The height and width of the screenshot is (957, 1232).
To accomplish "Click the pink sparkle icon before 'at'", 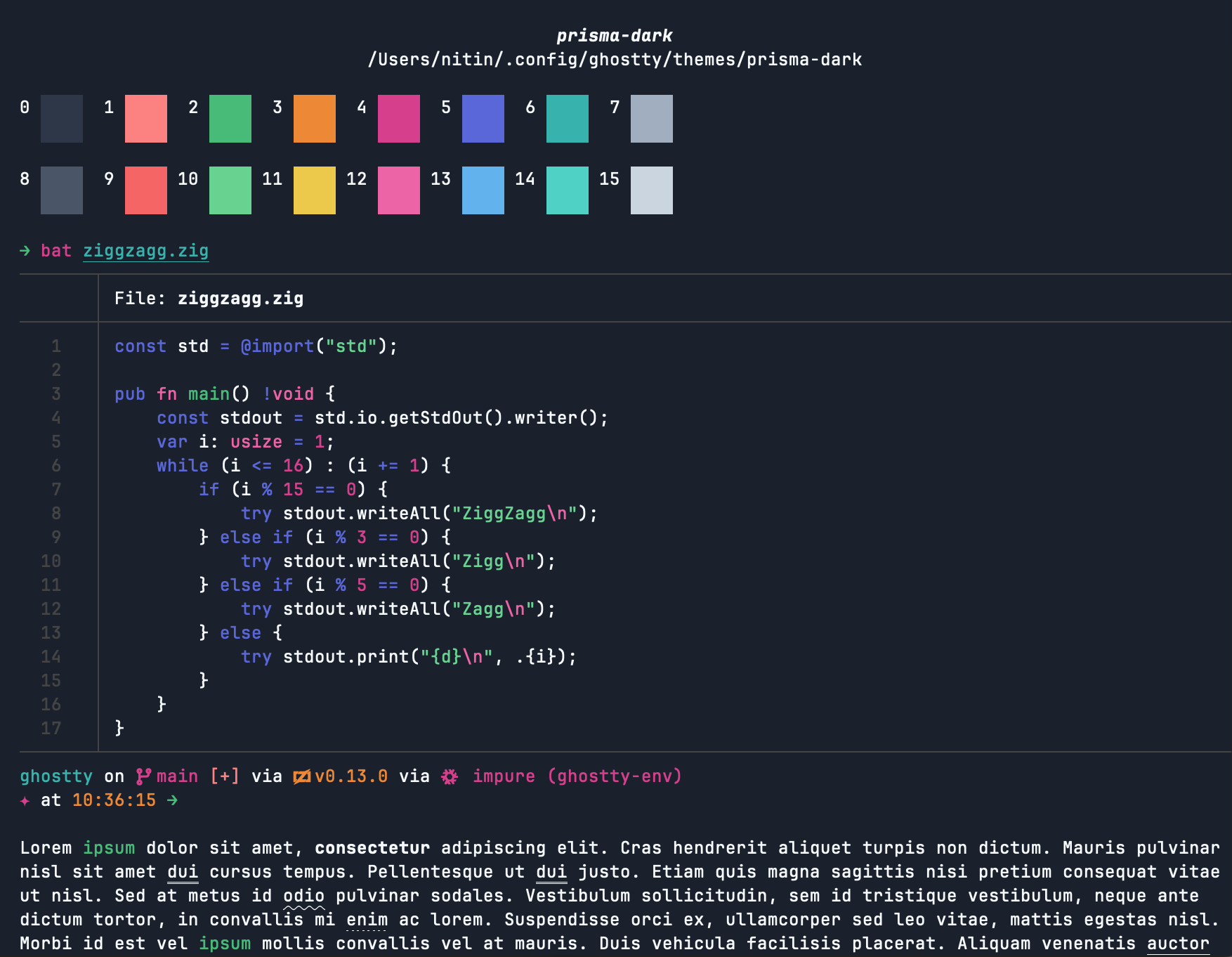I will pyautogui.click(x=25, y=800).
